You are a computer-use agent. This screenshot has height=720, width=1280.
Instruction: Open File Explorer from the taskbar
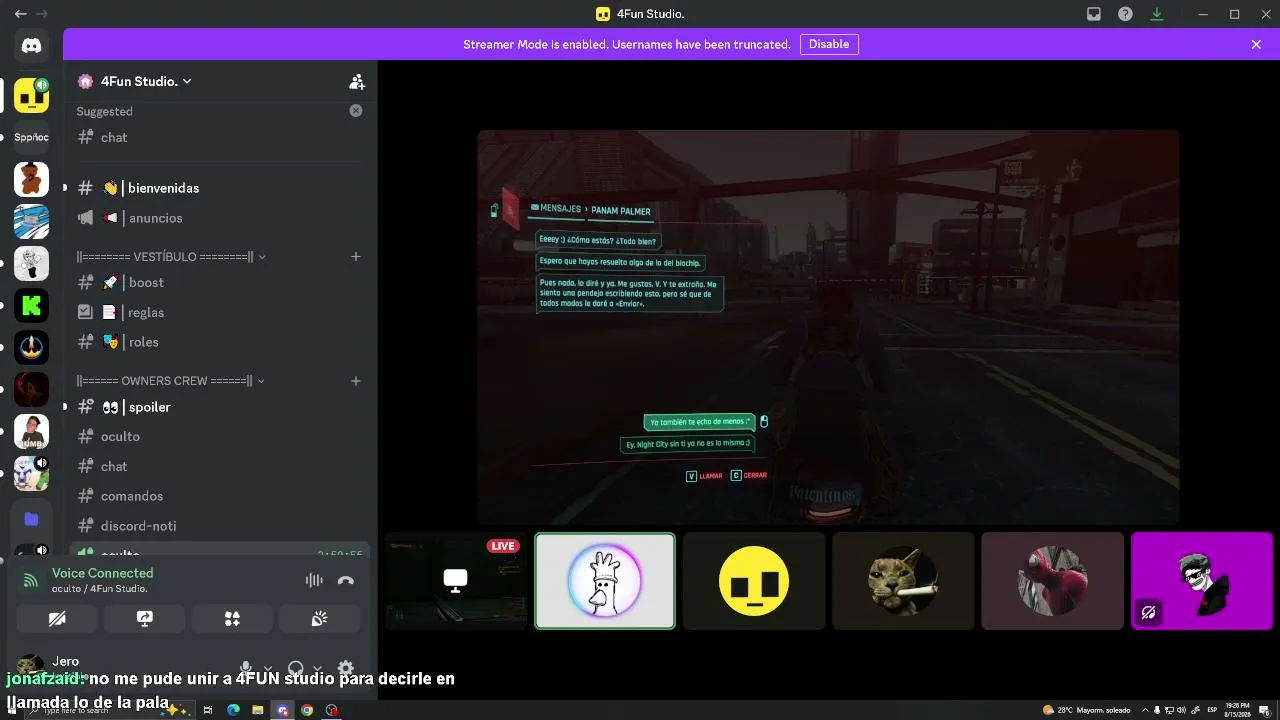click(258, 710)
